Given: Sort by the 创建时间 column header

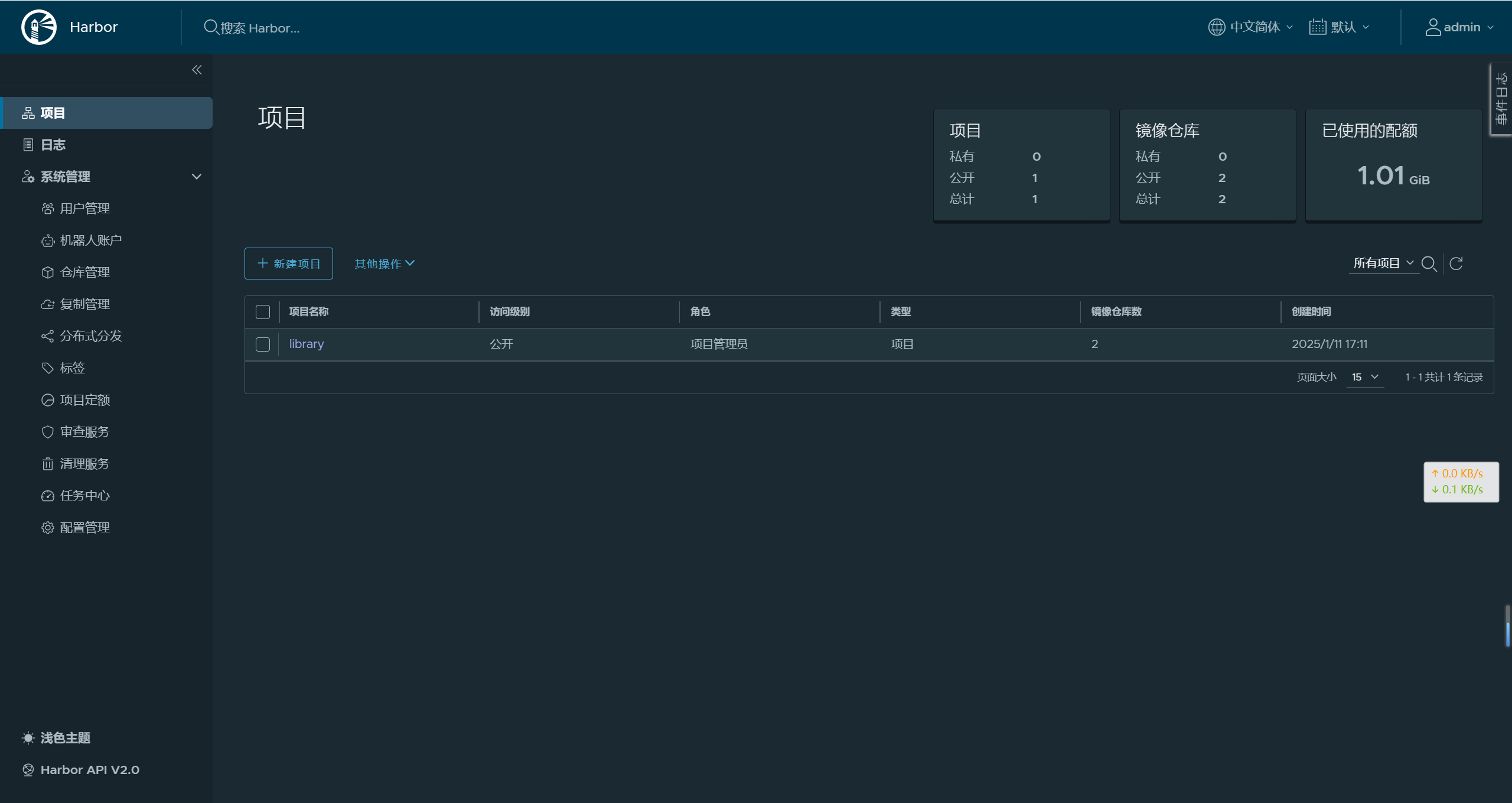Looking at the screenshot, I should pos(1311,311).
